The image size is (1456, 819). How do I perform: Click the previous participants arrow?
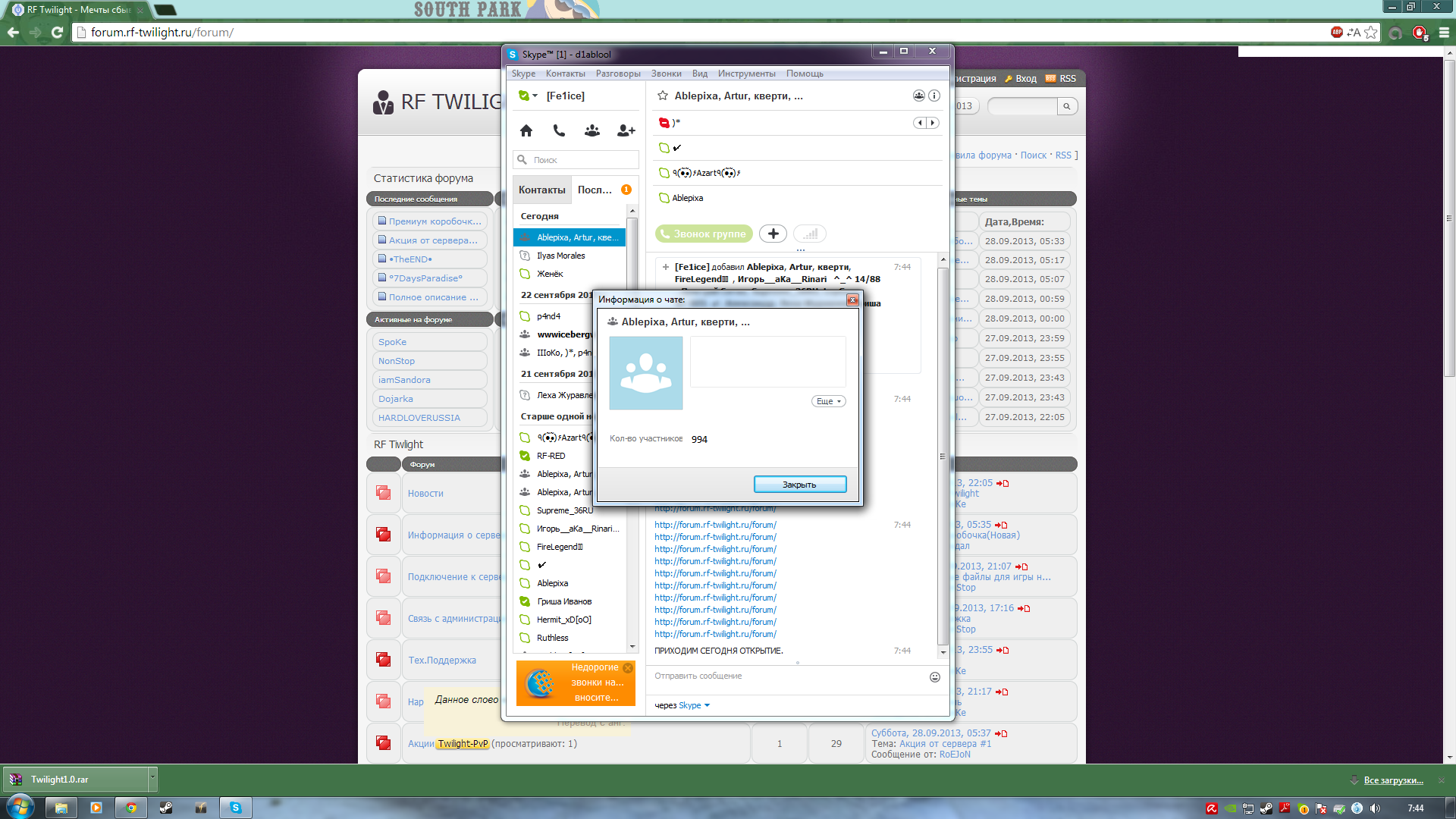tap(920, 123)
